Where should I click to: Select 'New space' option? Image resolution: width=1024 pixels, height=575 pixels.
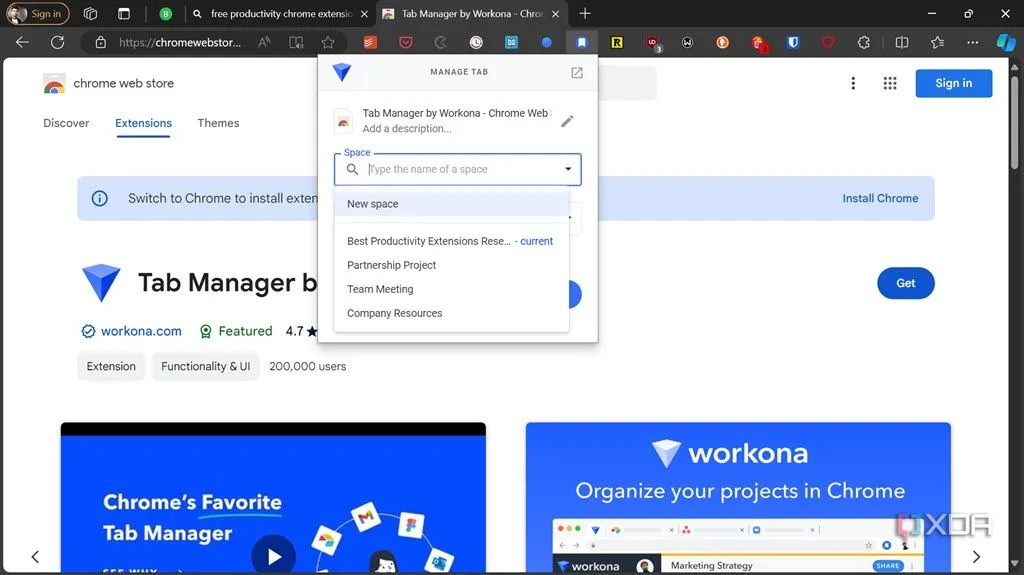[x=451, y=204]
